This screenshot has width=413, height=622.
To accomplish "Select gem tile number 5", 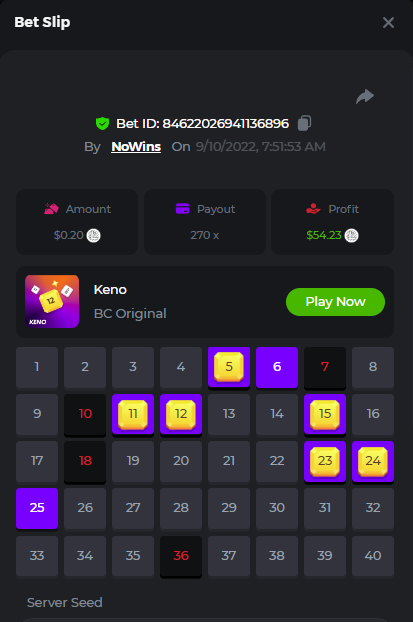I will (229, 367).
